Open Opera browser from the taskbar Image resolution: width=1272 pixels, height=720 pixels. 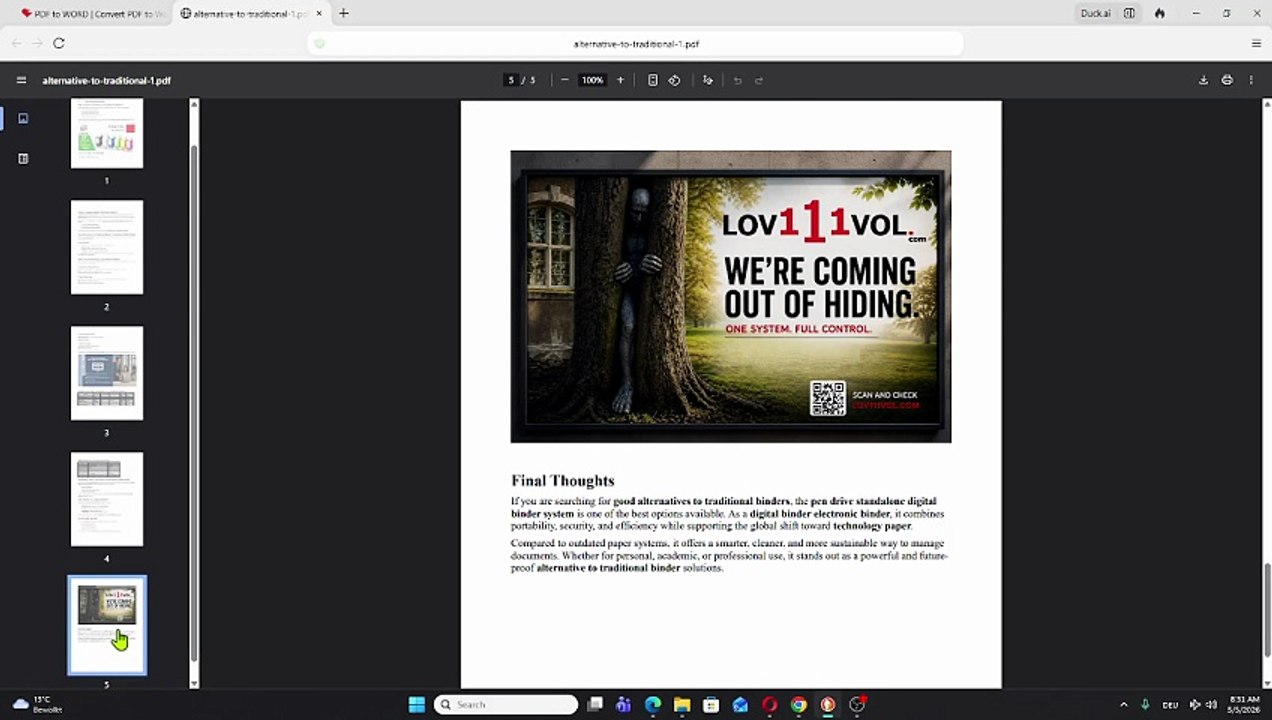point(769,704)
